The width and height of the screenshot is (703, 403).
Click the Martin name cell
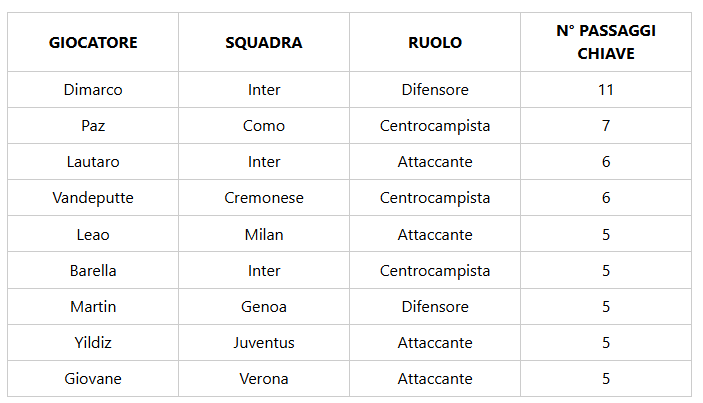click(93, 307)
